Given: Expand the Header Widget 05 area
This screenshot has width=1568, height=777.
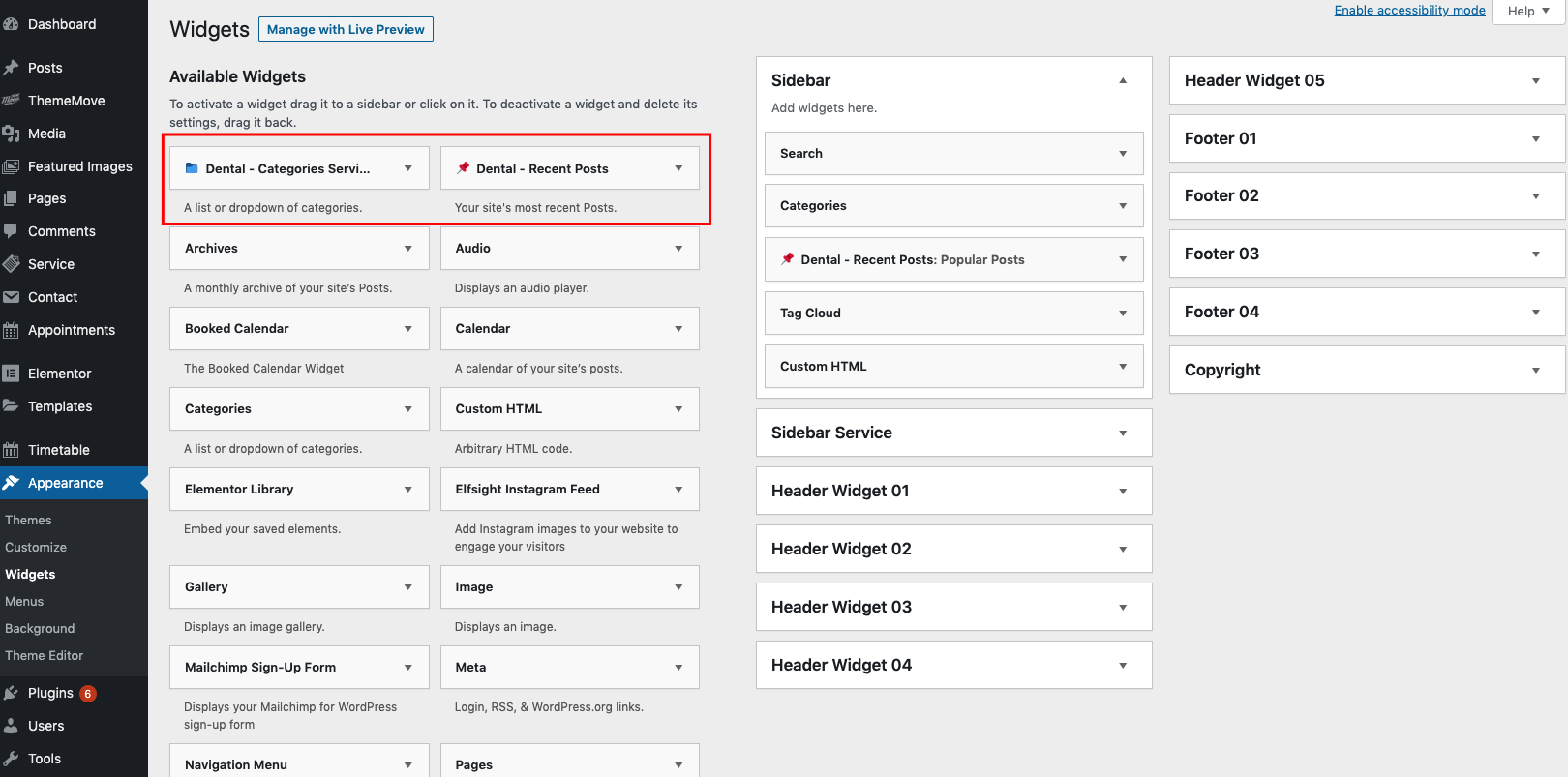Looking at the screenshot, I should pos(1536,81).
